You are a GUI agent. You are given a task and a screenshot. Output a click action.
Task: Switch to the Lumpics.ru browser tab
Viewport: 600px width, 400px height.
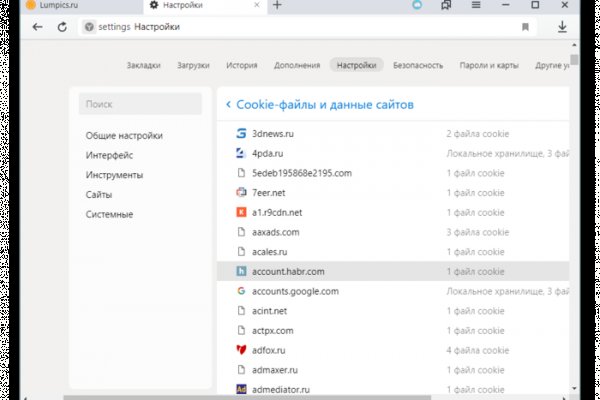(58, 6)
